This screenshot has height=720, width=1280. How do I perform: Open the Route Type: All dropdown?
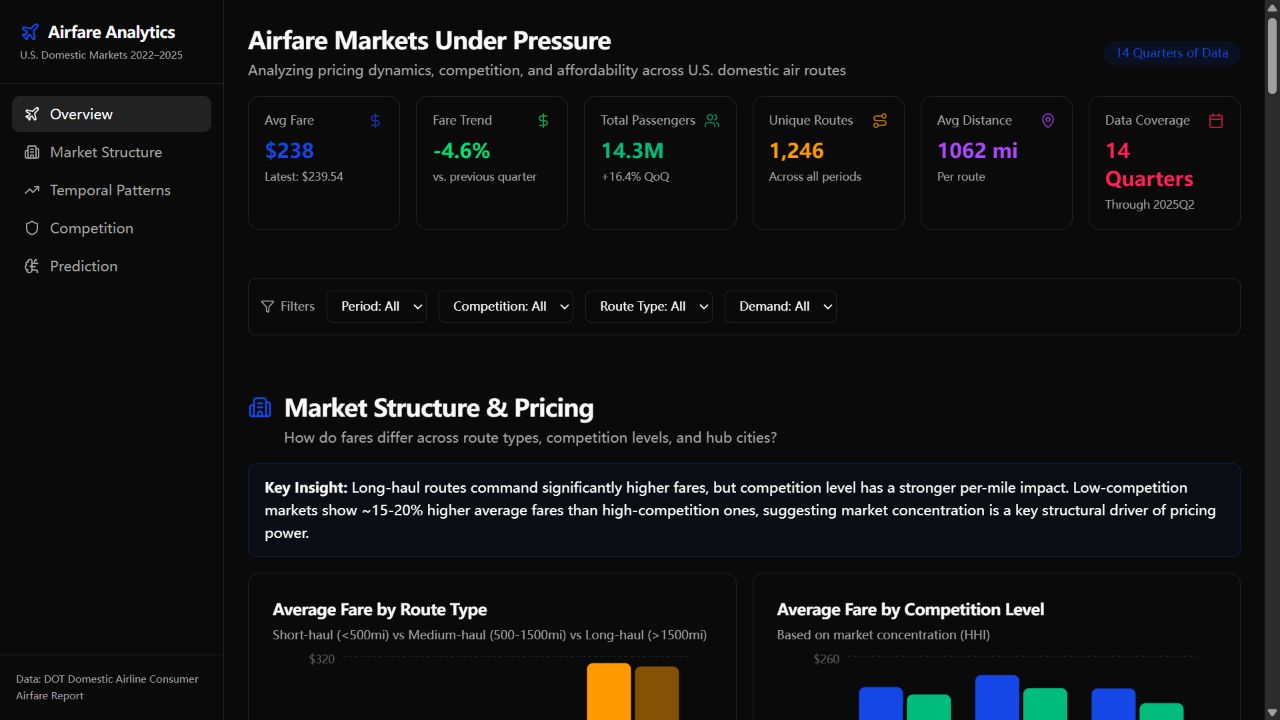[x=649, y=306]
